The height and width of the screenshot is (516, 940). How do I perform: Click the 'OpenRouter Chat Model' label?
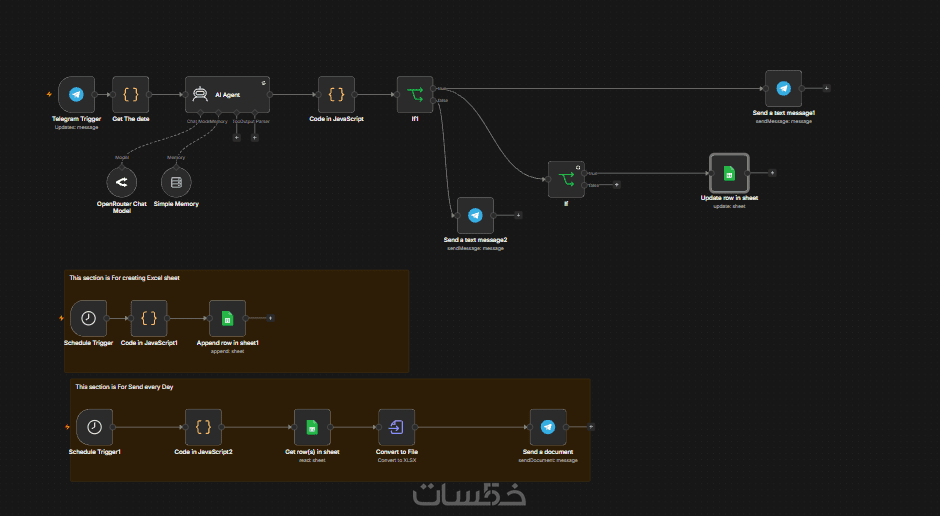(x=122, y=207)
